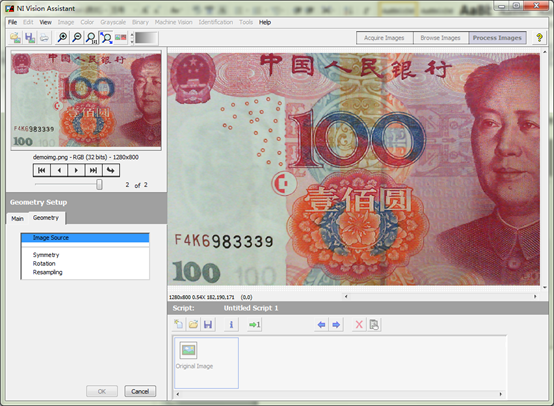Viewport: 554px width, 406px height.
Task: Go to next image with forward arrow
Action: click(x=76, y=170)
